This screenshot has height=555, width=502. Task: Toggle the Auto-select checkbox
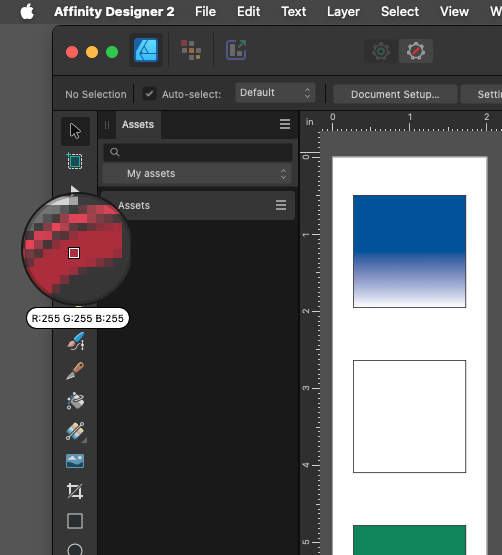click(x=149, y=94)
